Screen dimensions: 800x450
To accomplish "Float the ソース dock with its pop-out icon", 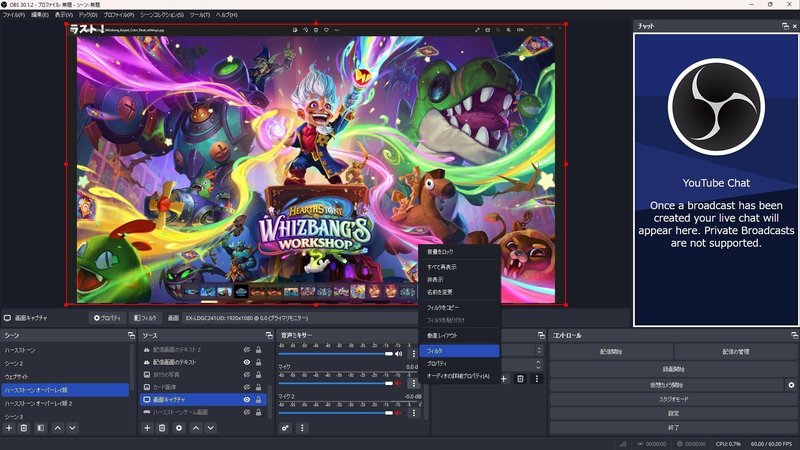I will click(x=269, y=335).
